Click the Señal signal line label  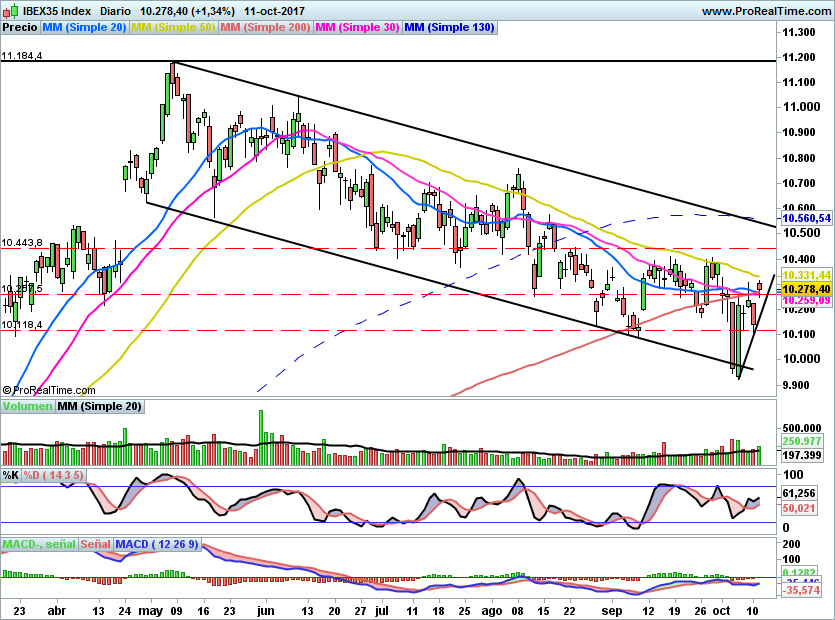point(95,544)
